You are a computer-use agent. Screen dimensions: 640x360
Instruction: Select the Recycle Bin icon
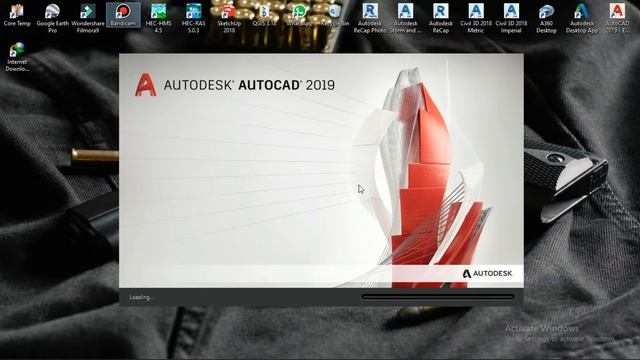pos(335,15)
